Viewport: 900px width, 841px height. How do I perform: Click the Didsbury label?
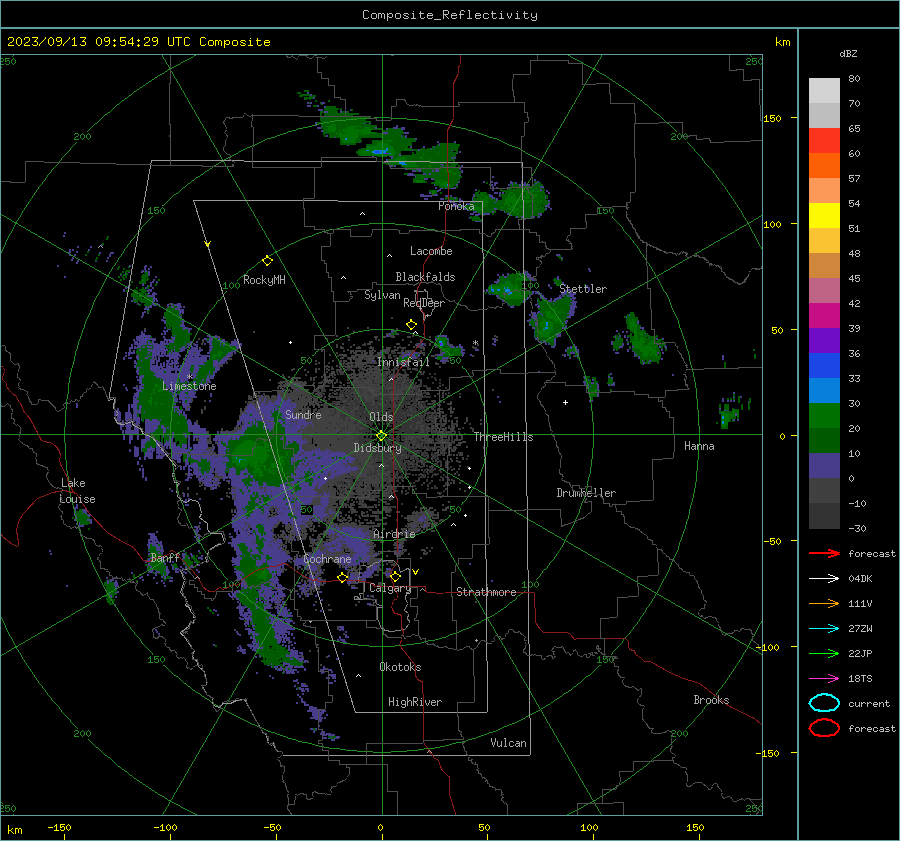coord(377,448)
